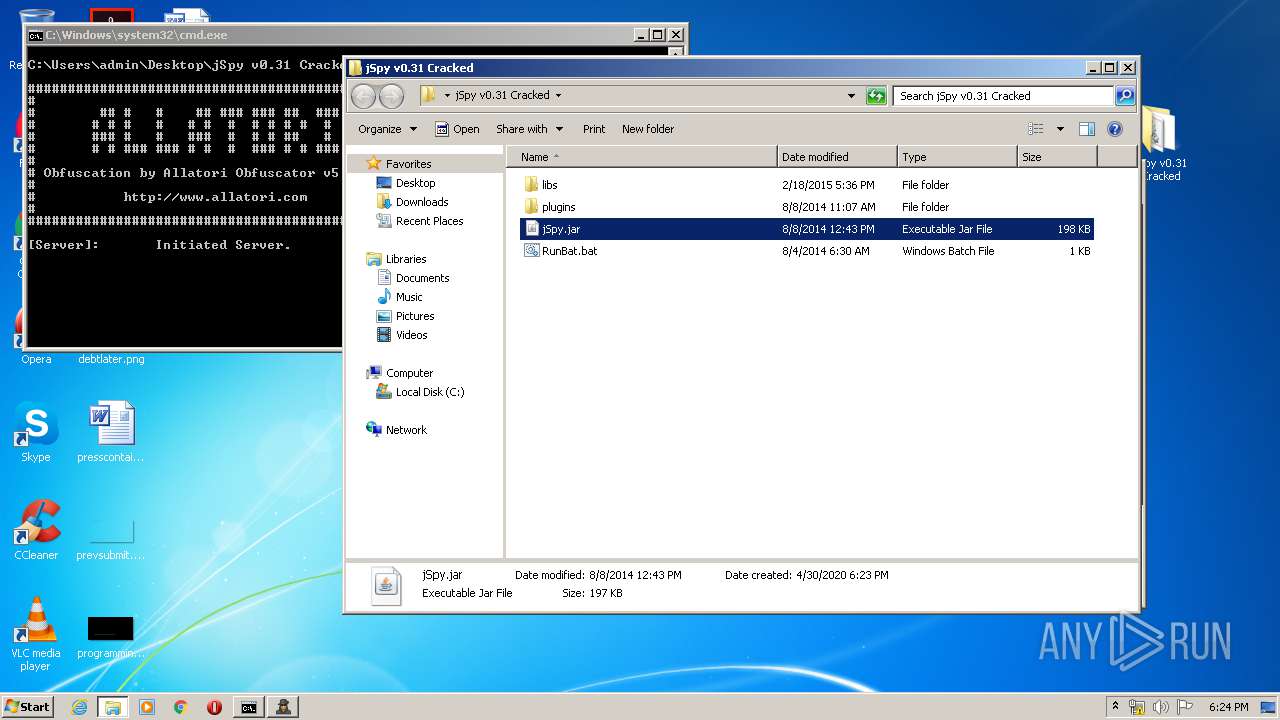Open Opera from the taskbar
This screenshot has width=1280, height=720.
[214, 707]
